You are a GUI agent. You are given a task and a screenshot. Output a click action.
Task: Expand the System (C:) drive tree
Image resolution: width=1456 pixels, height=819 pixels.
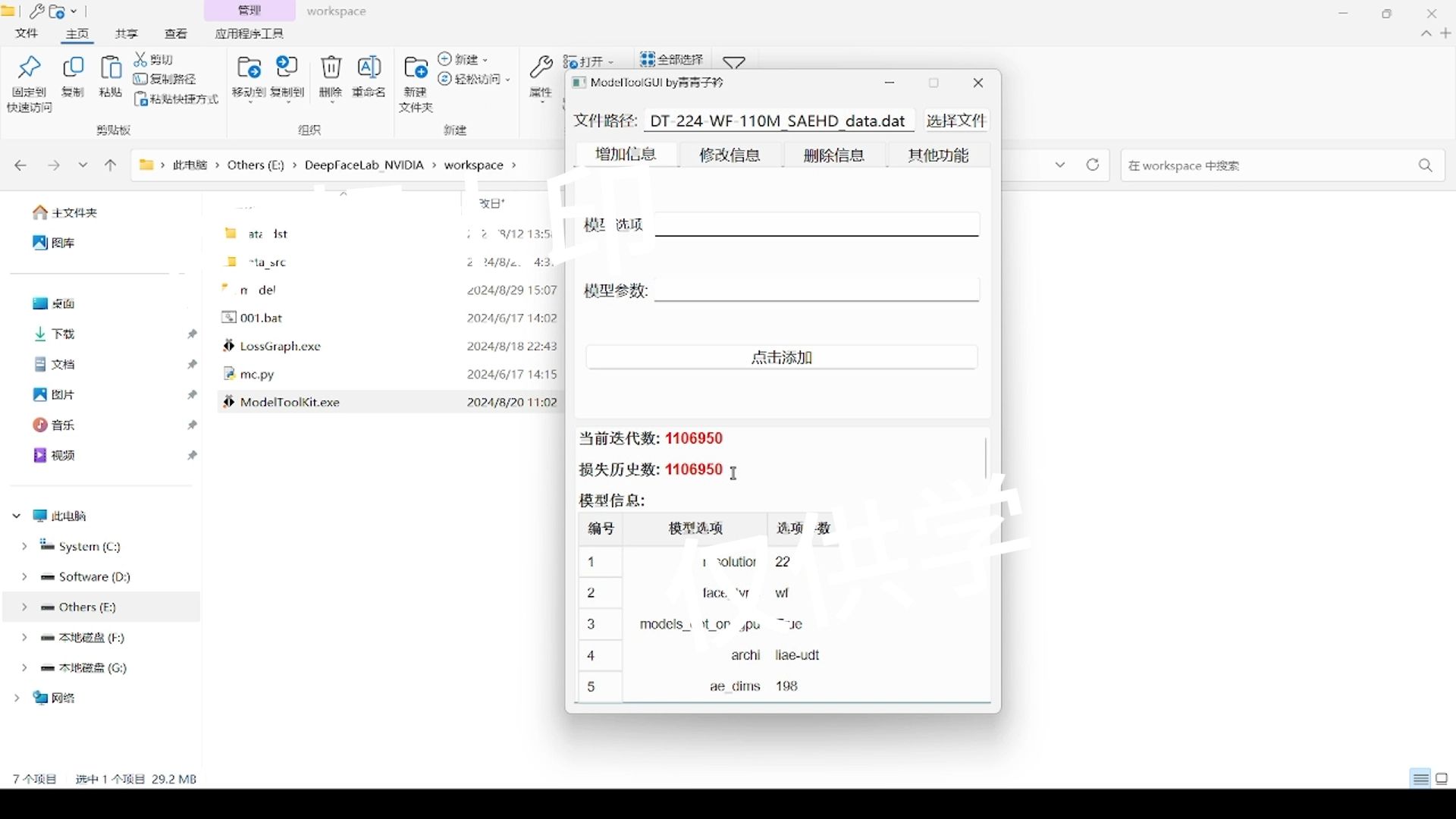pyautogui.click(x=24, y=546)
